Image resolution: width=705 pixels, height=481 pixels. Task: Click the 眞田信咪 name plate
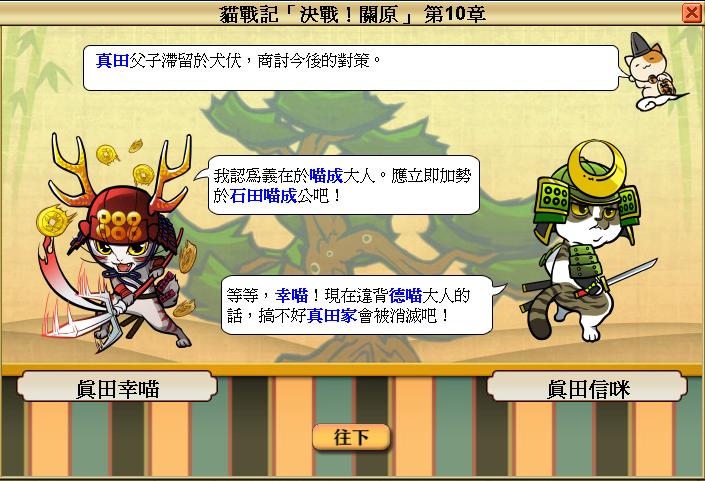[587, 387]
